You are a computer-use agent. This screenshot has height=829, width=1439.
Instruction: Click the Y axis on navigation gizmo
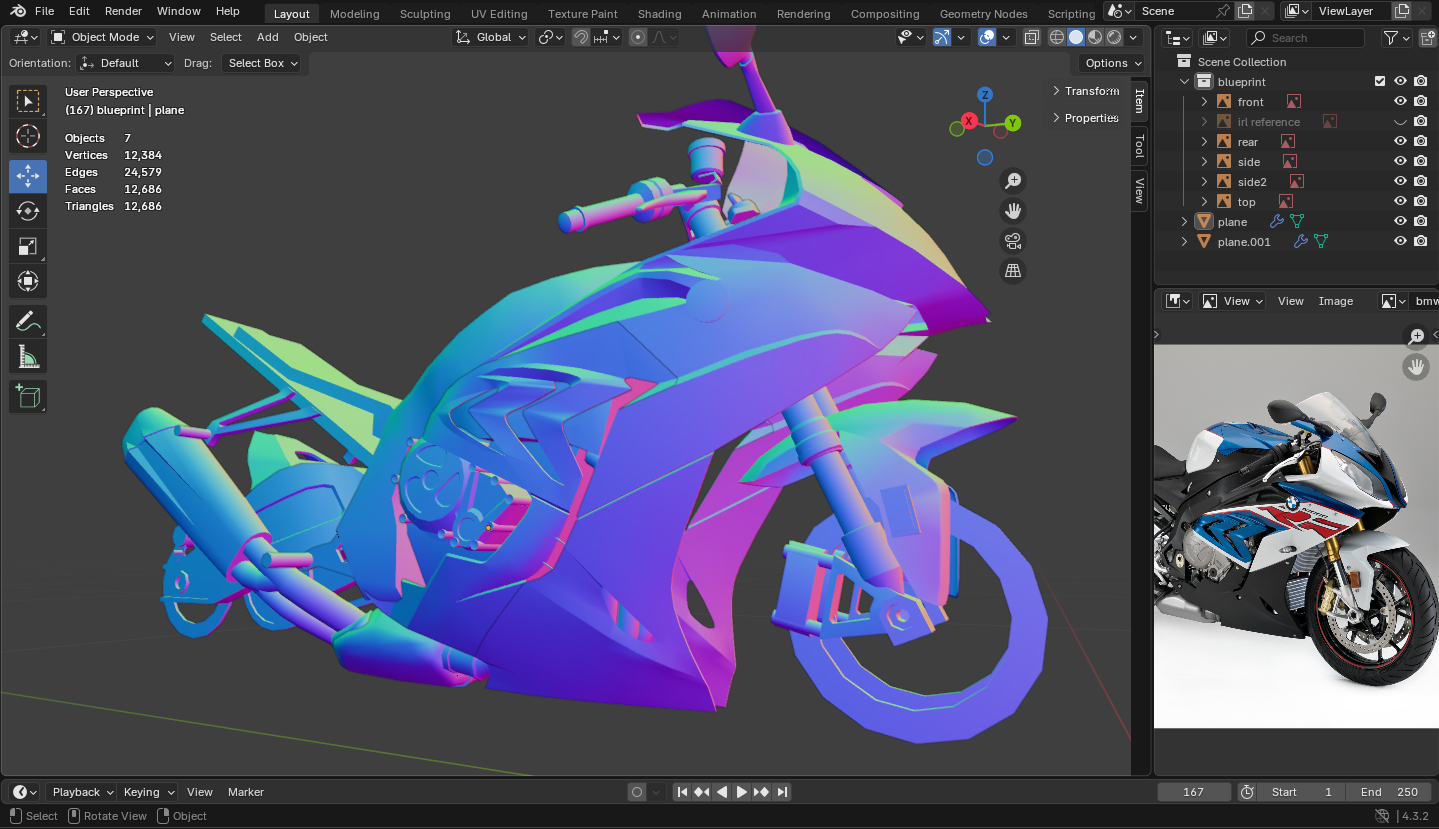coord(1013,123)
